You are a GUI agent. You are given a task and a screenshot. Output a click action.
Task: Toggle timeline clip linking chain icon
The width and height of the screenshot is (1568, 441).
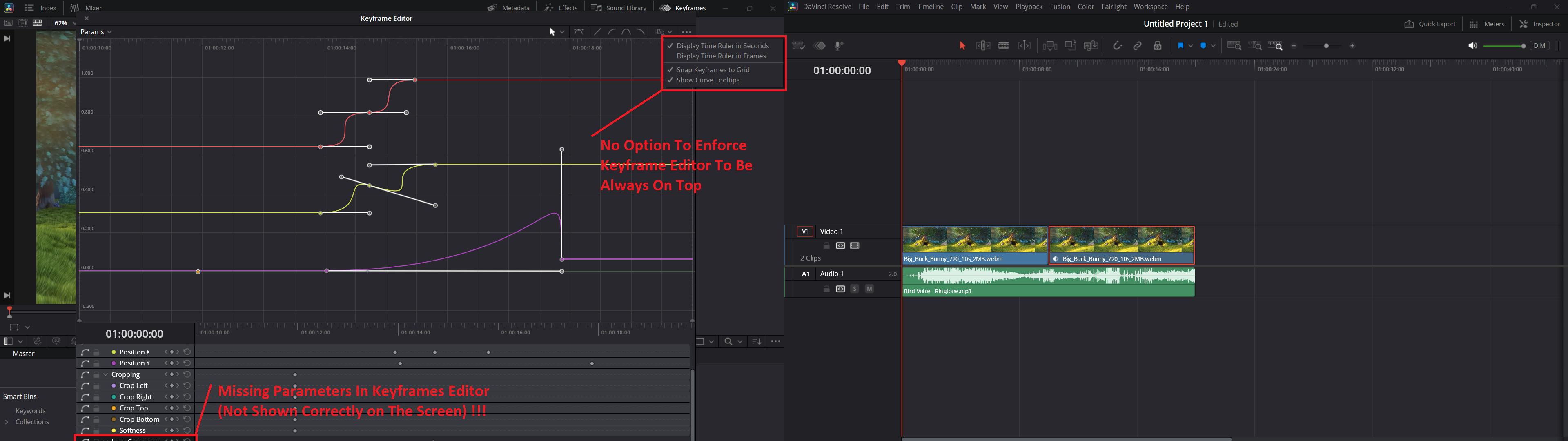pos(1137,46)
